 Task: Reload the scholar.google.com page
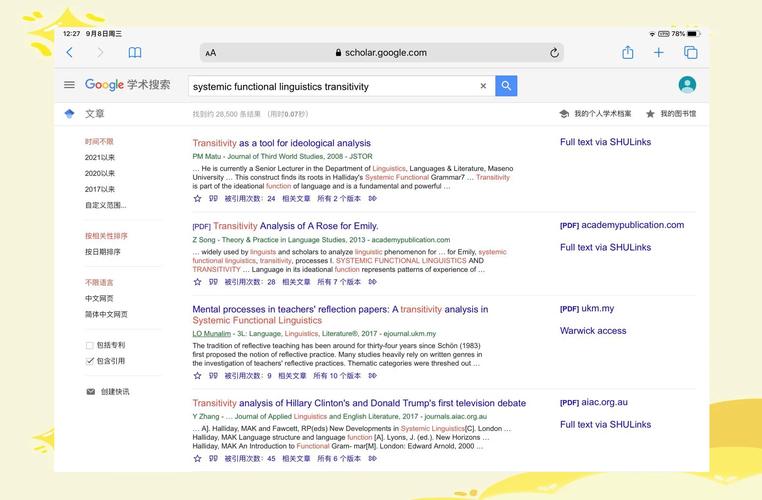click(554, 52)
